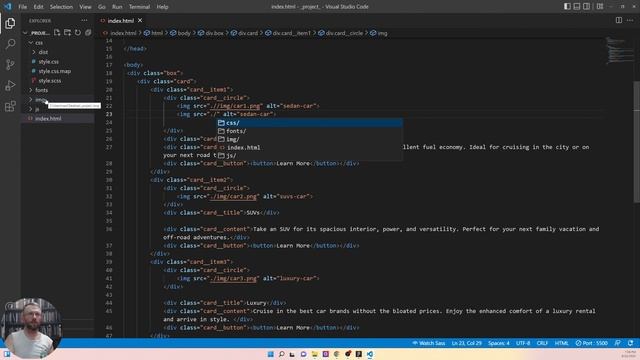Open Explorer views and more actions menu
This screenshot has height=360, width=640.
click(x=84, y=20)
